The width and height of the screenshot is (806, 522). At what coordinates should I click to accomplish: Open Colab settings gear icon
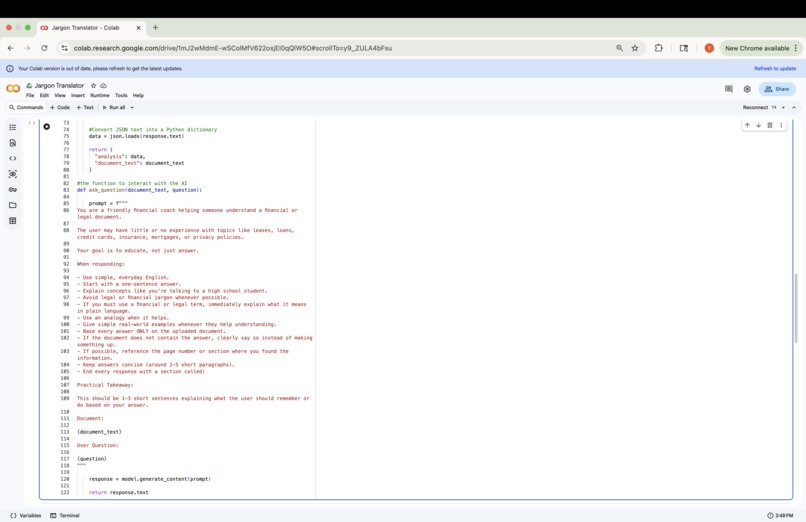(x=747, y=89)
